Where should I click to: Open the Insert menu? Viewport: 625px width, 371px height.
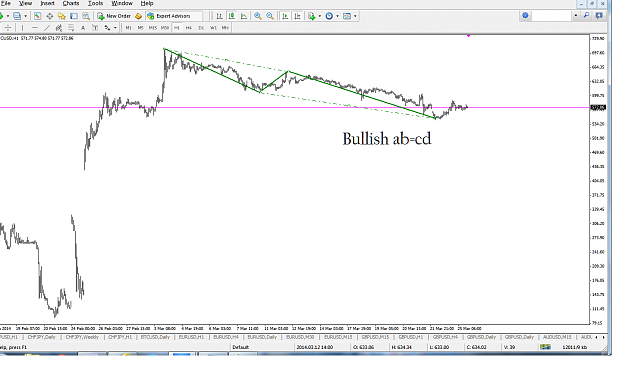pos(47,3)
